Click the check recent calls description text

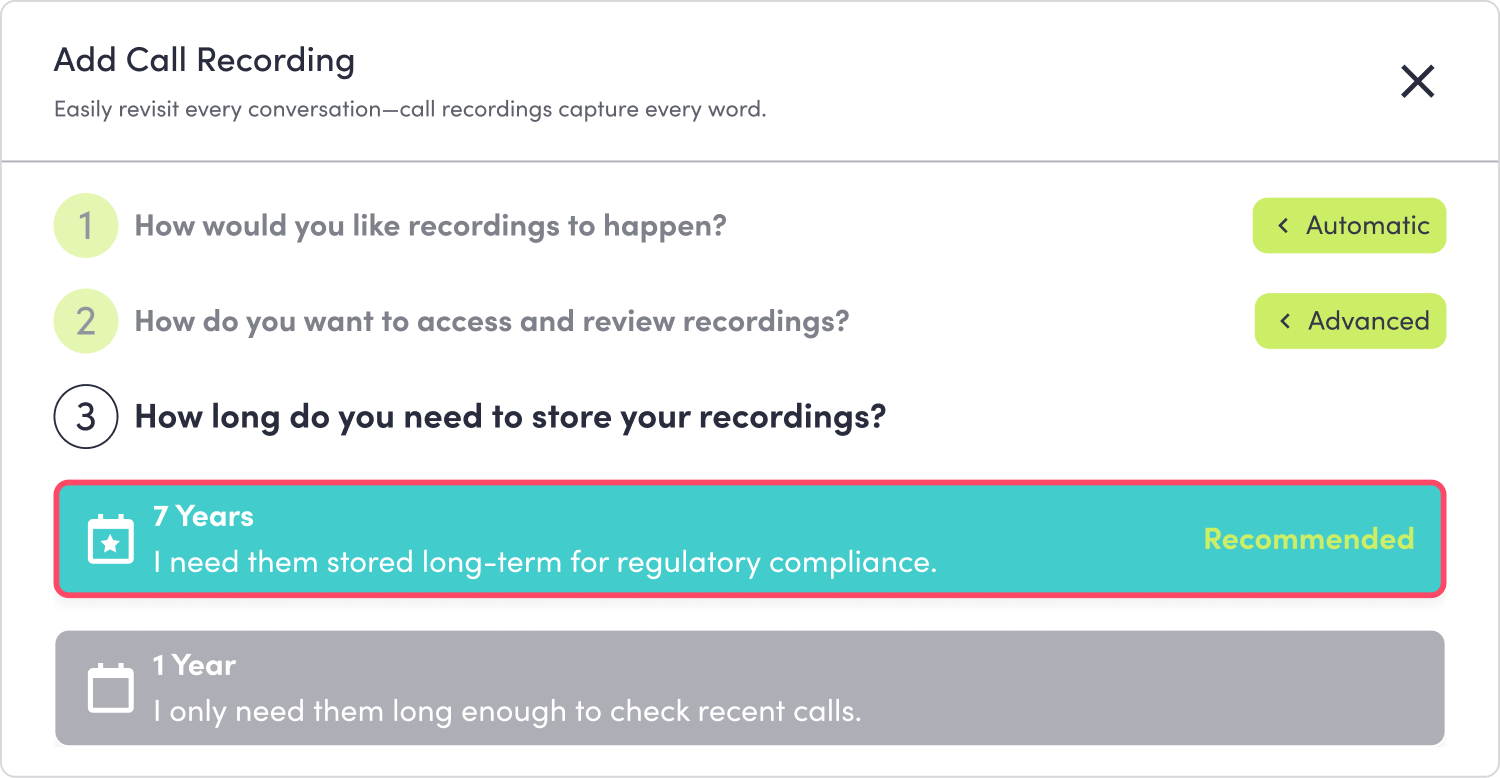[507, 712]
